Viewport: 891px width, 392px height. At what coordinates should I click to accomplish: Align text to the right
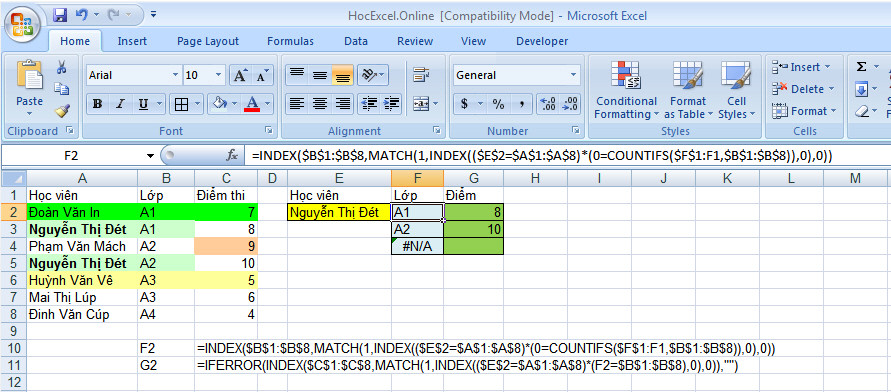pos(343,104)
